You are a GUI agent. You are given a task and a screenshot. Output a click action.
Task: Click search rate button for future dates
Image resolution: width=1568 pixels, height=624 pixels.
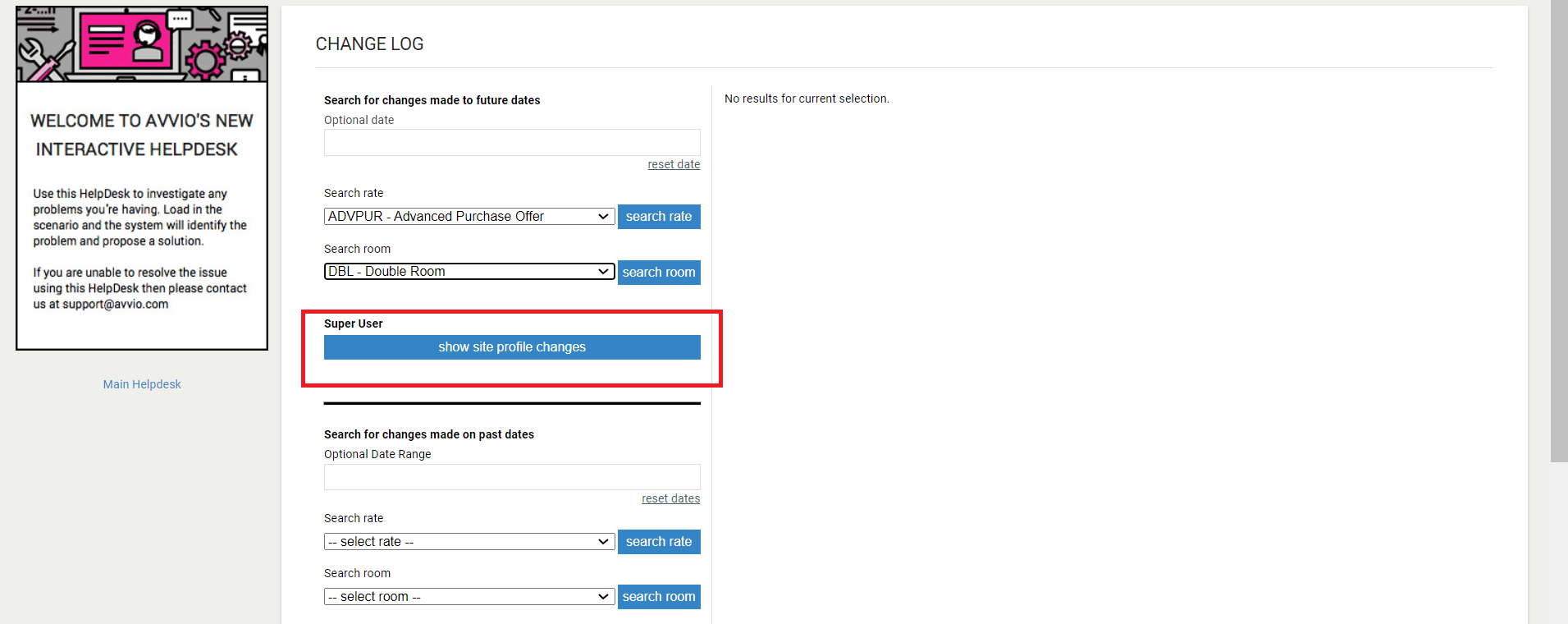[659, 217]
